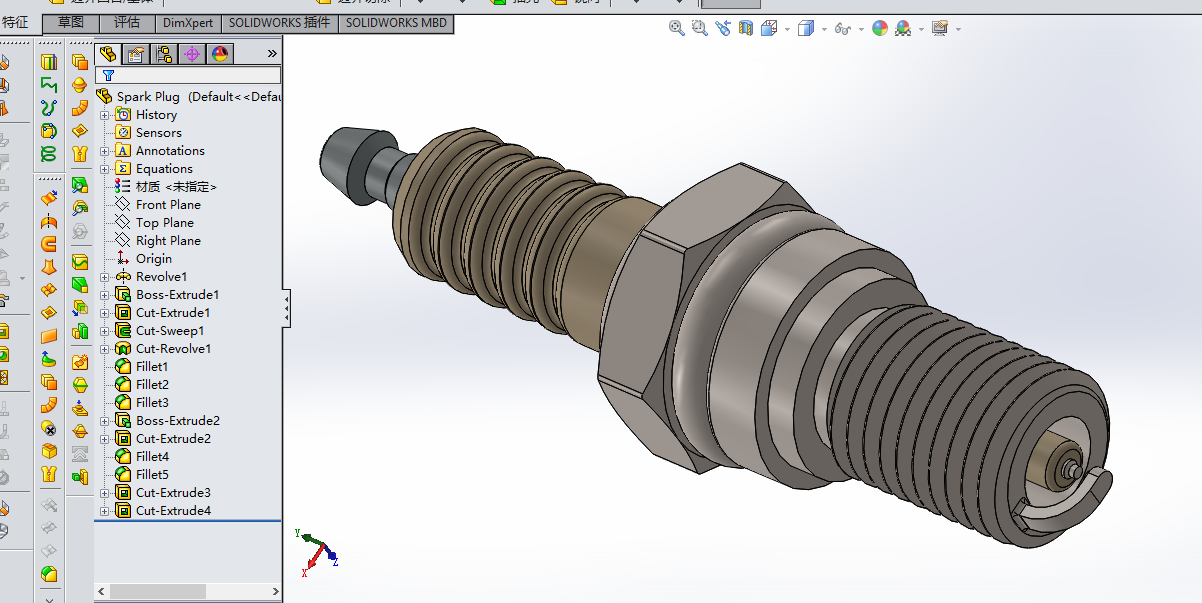Click the Fillet4 feature icon
This screenshot has height=603, width=1202.
[x=123, y=457]
